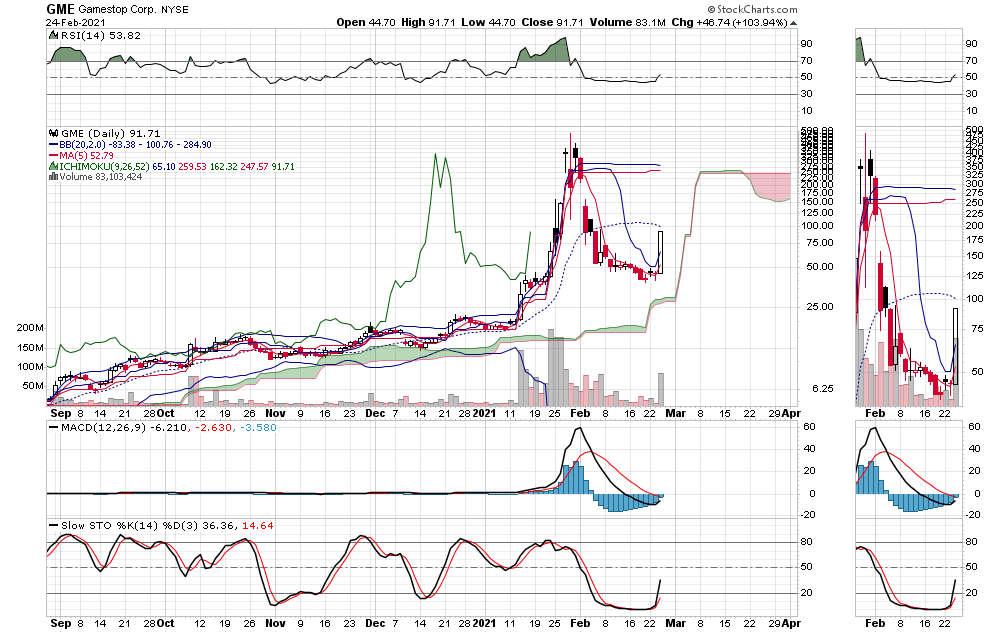The width and height of the screenshot is (1000, 633).
Task: Click the Close 91.71 value
Action: pyautogui.click(x=552, y=22)
